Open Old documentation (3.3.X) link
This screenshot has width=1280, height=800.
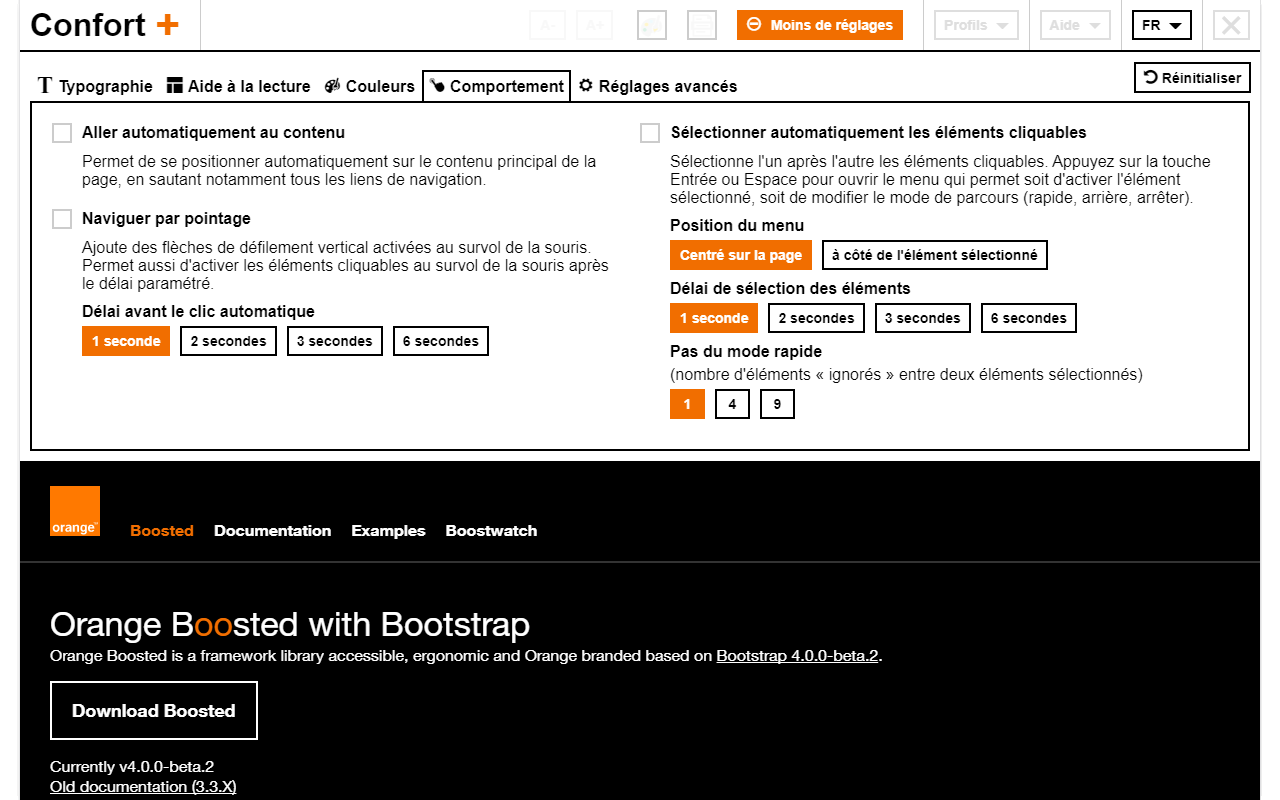143,787
